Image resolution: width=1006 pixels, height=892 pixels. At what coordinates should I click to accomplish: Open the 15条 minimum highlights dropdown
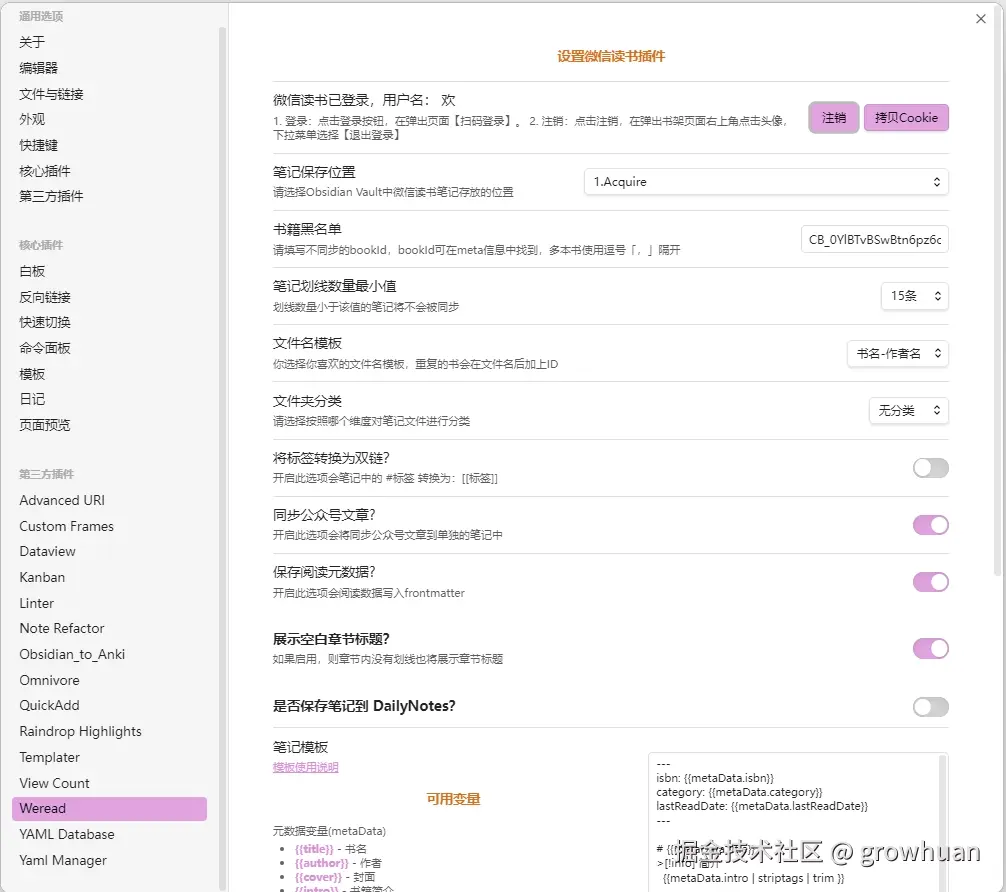click(915, 296)
